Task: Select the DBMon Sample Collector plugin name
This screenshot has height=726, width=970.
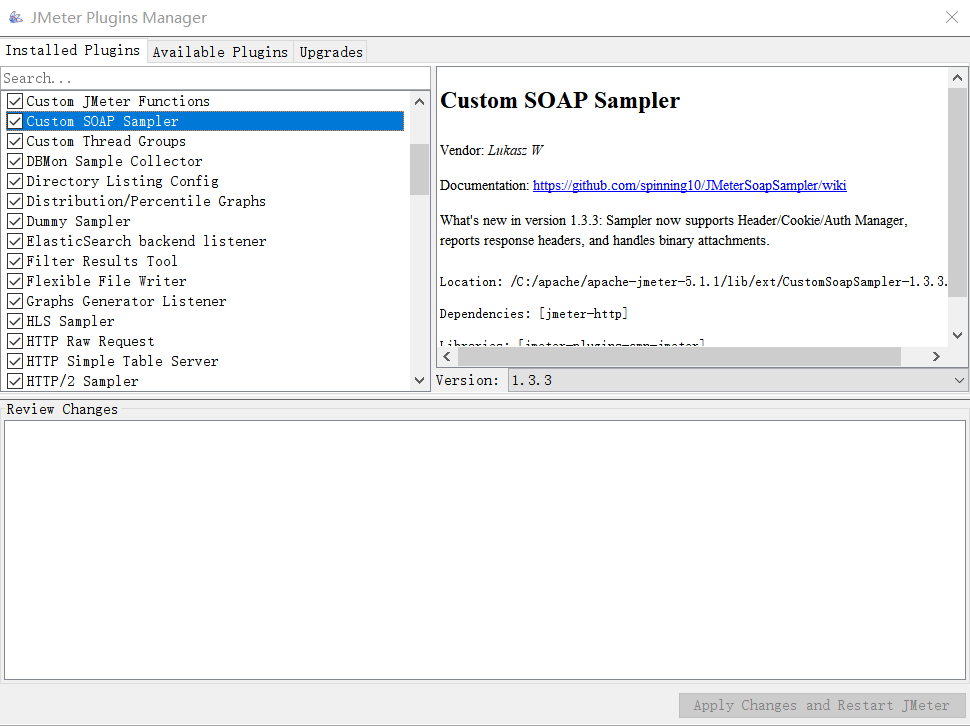Action: click(x=114, y=161)
